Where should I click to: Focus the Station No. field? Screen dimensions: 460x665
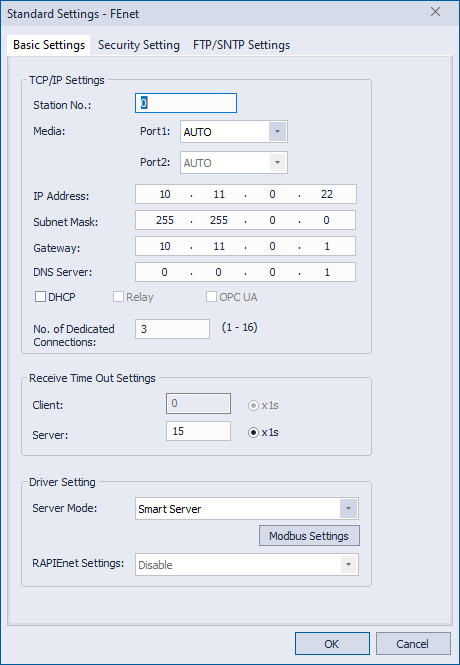pyautogui.click(x=186, y=103)
